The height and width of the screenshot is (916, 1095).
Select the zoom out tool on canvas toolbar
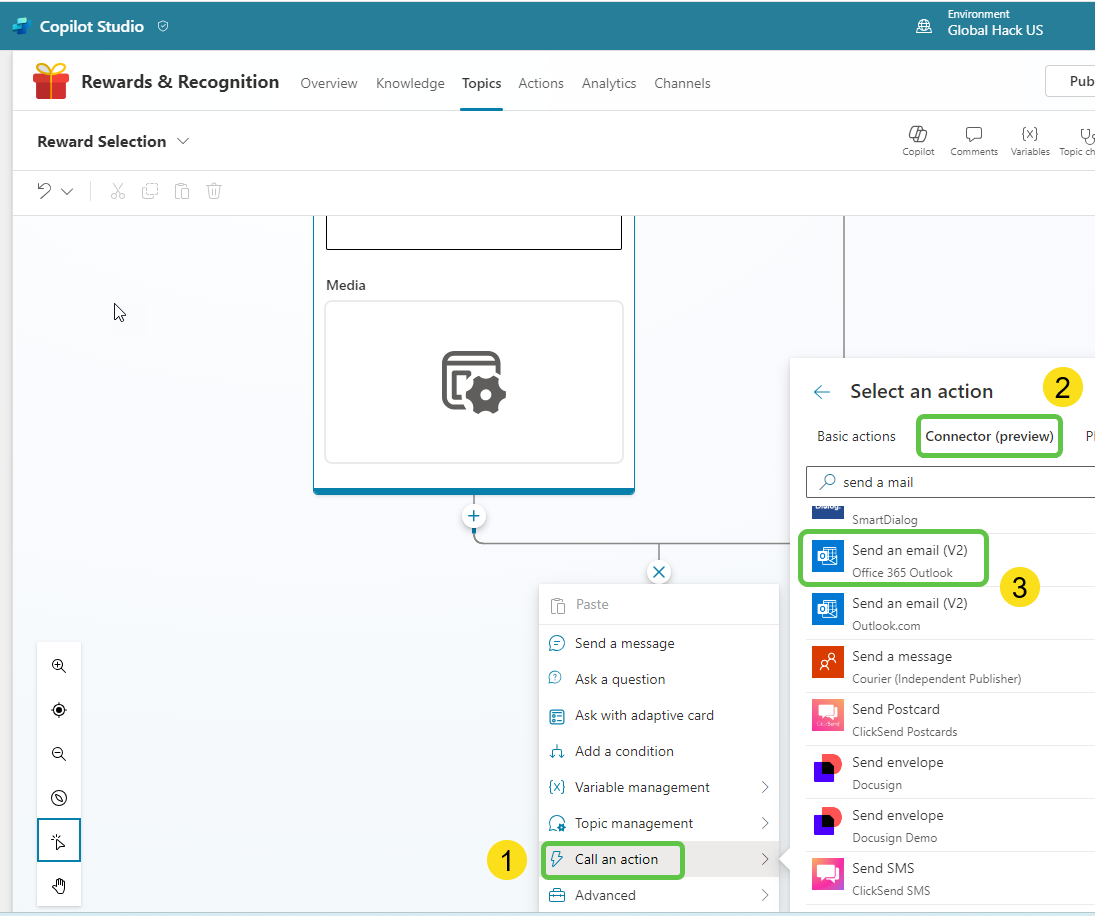point(59,754)
